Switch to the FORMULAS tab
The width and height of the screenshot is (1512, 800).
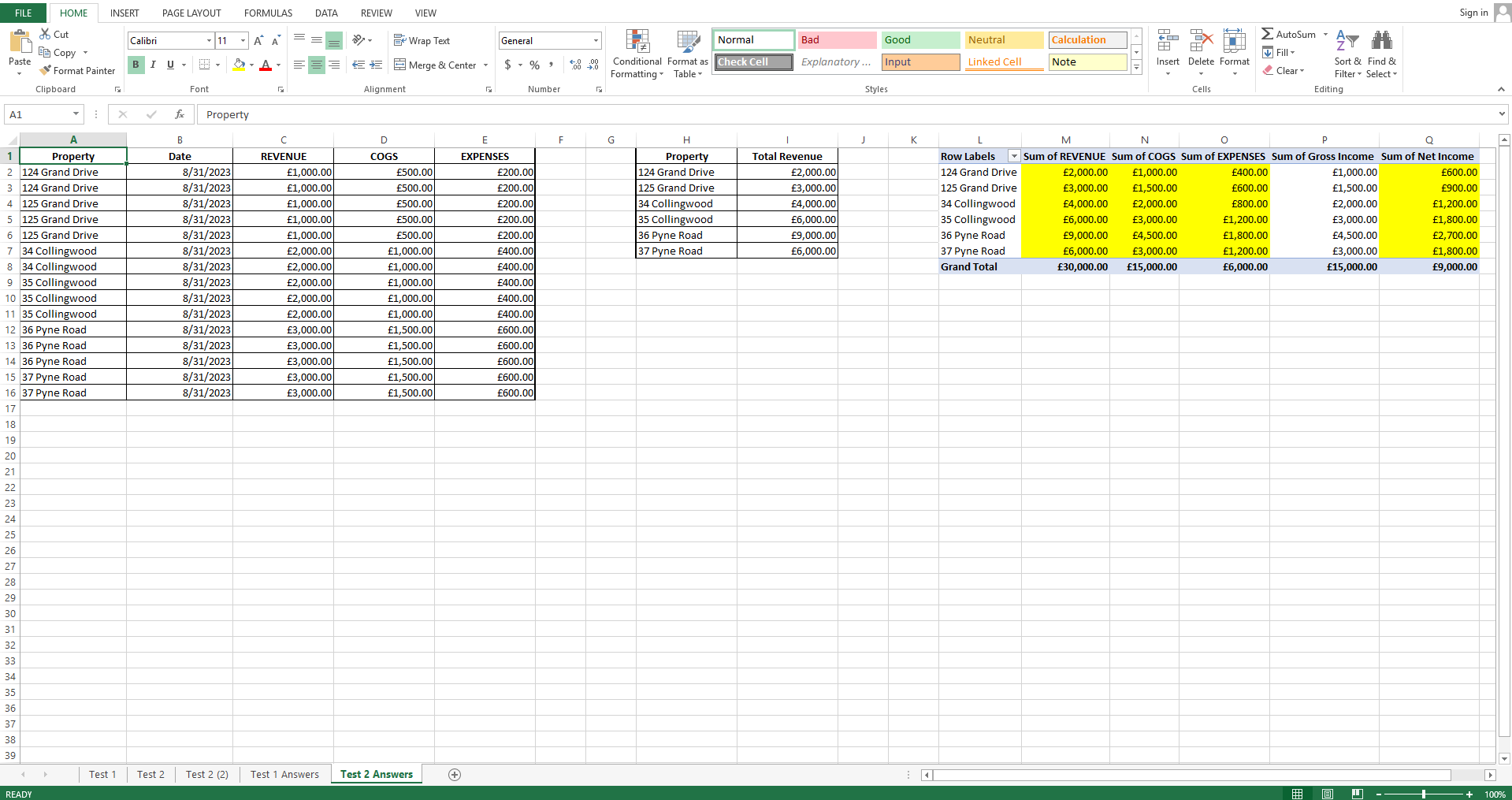coord(268,13)
